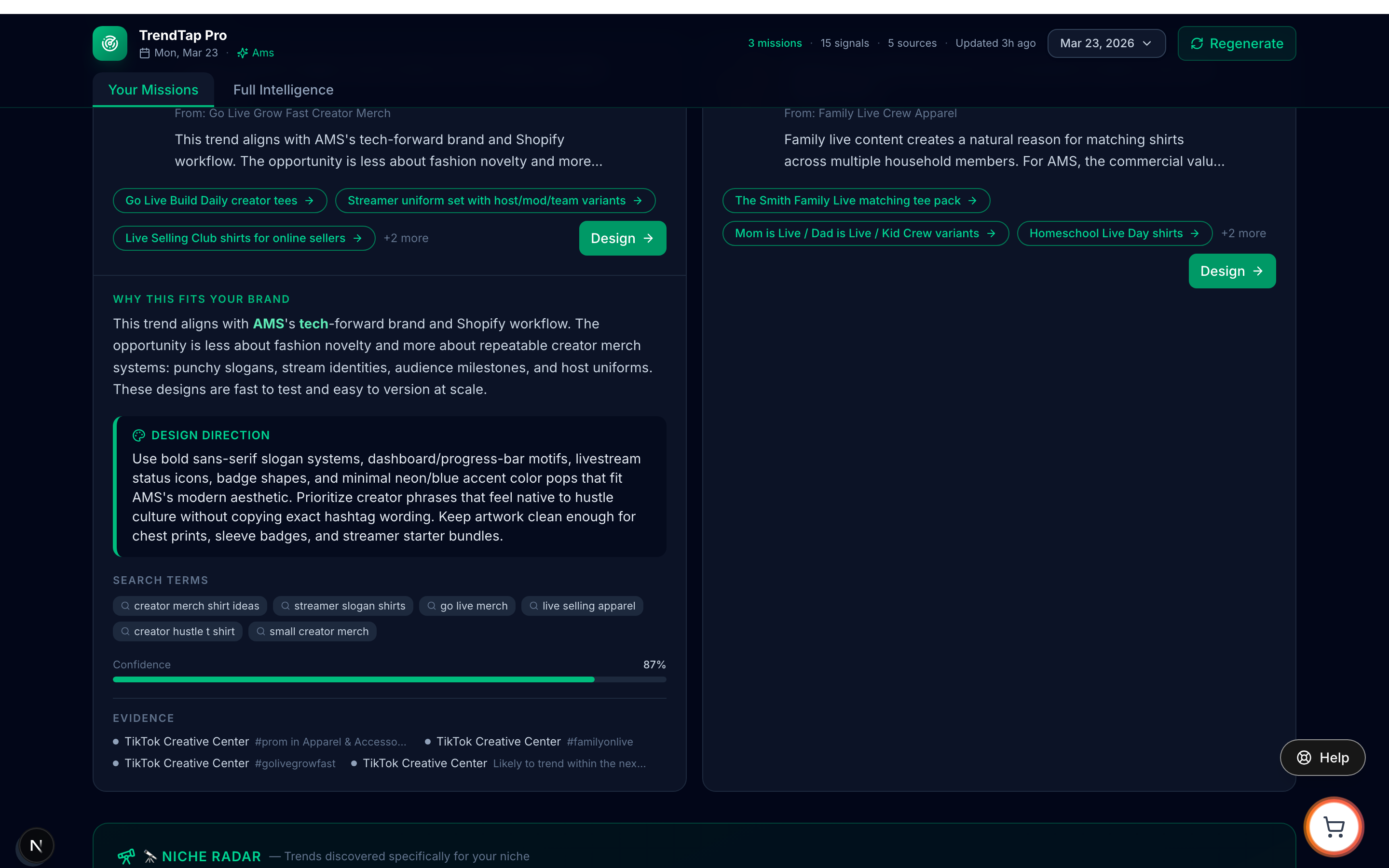
Task: Select the Your Missions tab
Action: 153,90
